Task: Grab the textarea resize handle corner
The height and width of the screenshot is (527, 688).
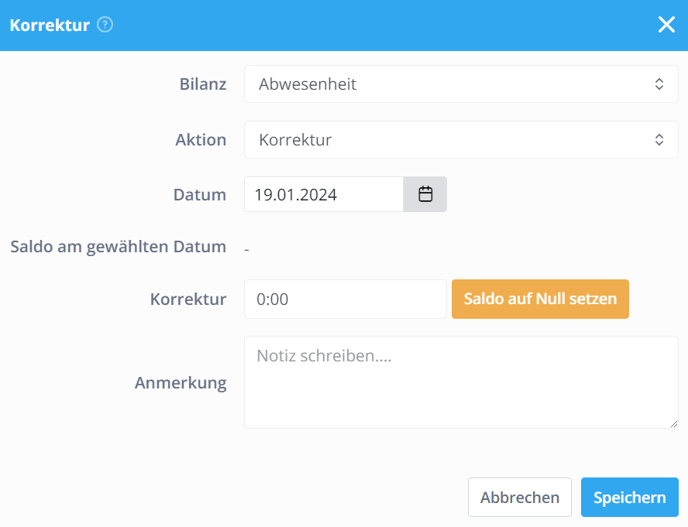Action: click(674, 423)
